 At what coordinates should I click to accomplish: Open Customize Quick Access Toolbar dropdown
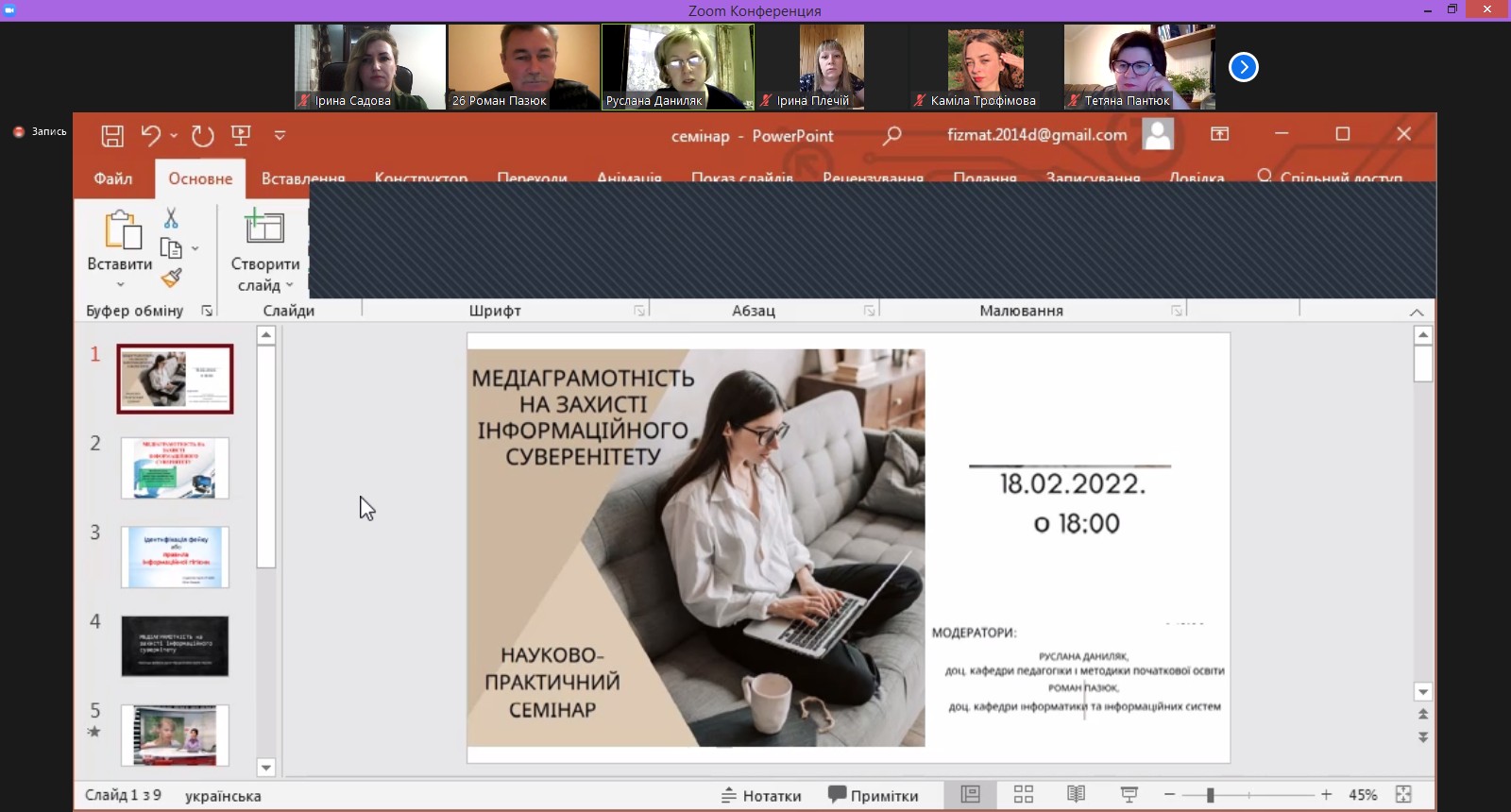coord(280,136)
